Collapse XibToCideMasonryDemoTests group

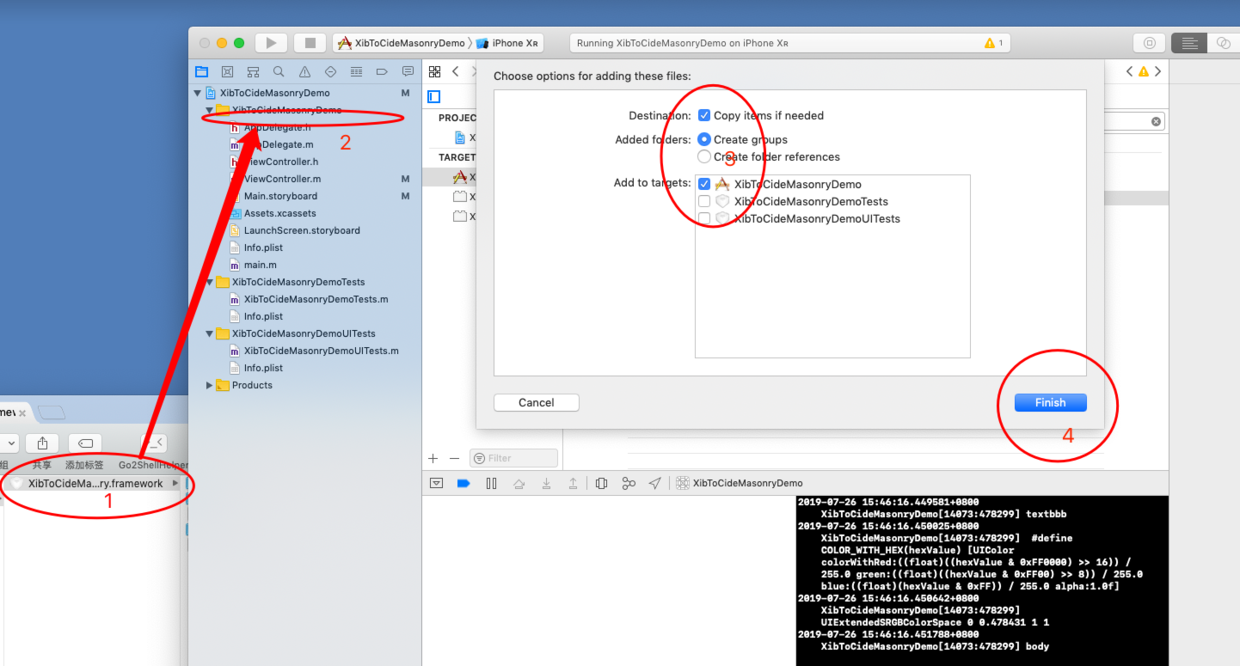point(209,282)
